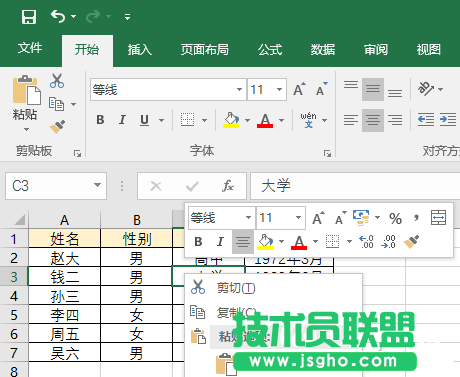The image size is (460, 377).
Task: Click the Increase Indent icon
Action: (448, 120)
